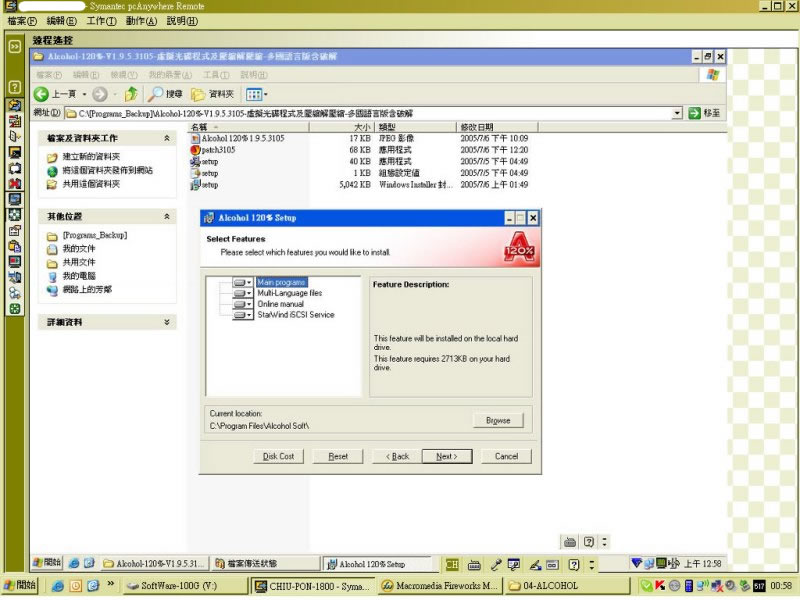Viewport: 800px width, 600px height.
Task: Open [Programs_Backup] in the other places list
Action: tap(95, 235)
